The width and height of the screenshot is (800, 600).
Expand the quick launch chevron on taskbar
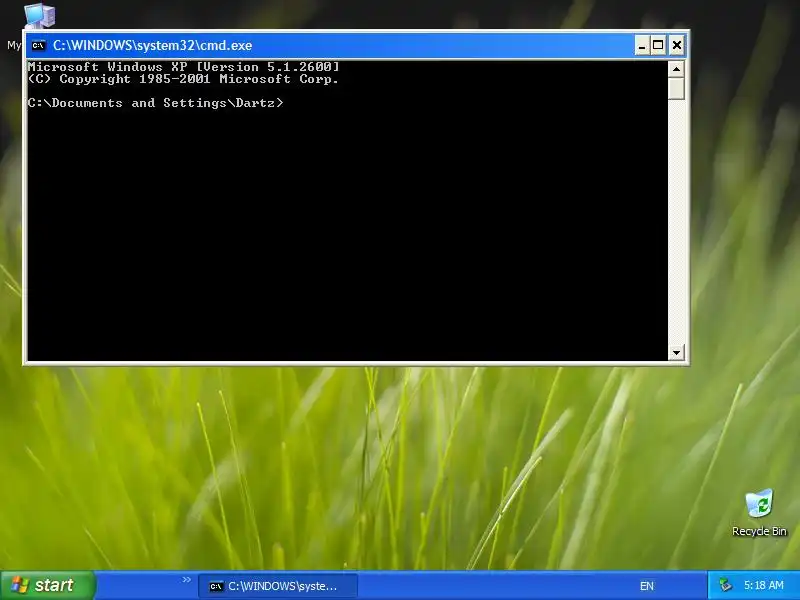coord(186,580)
